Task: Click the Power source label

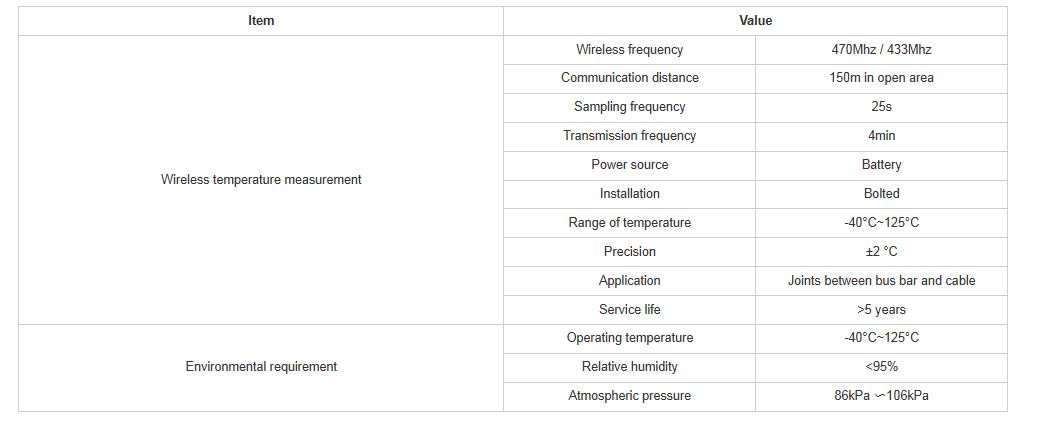Action: (629, 165)
